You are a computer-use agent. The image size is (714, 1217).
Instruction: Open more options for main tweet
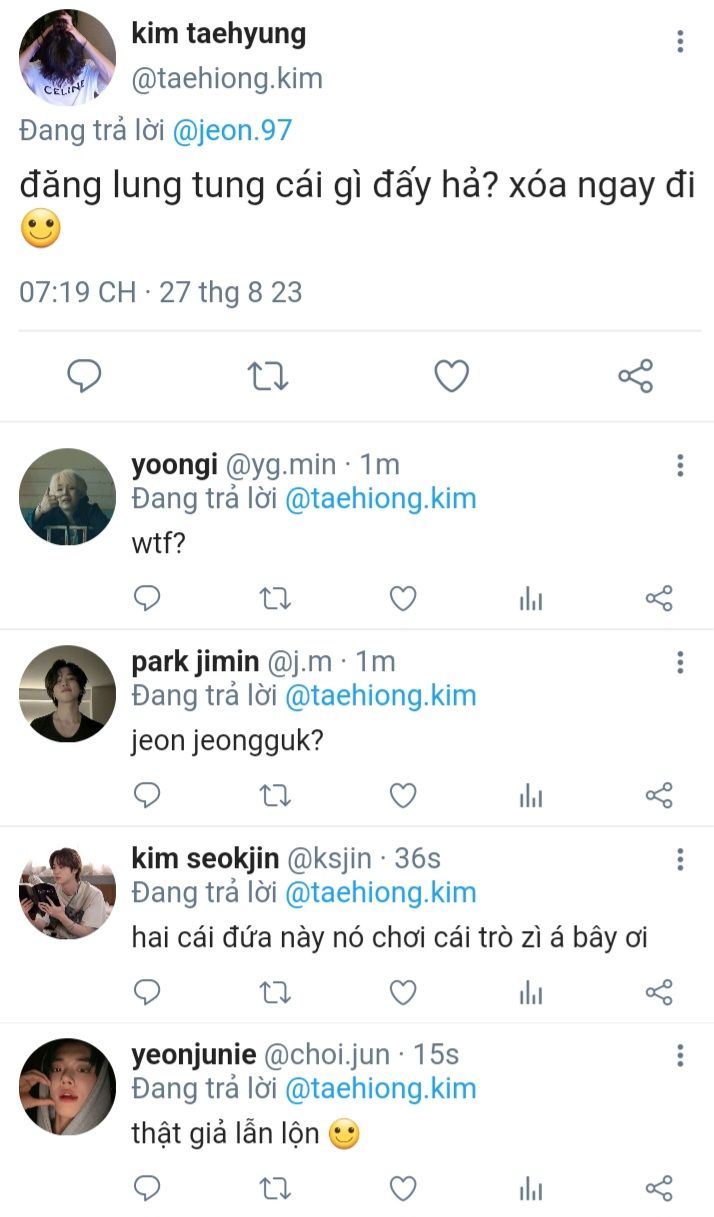680,41
